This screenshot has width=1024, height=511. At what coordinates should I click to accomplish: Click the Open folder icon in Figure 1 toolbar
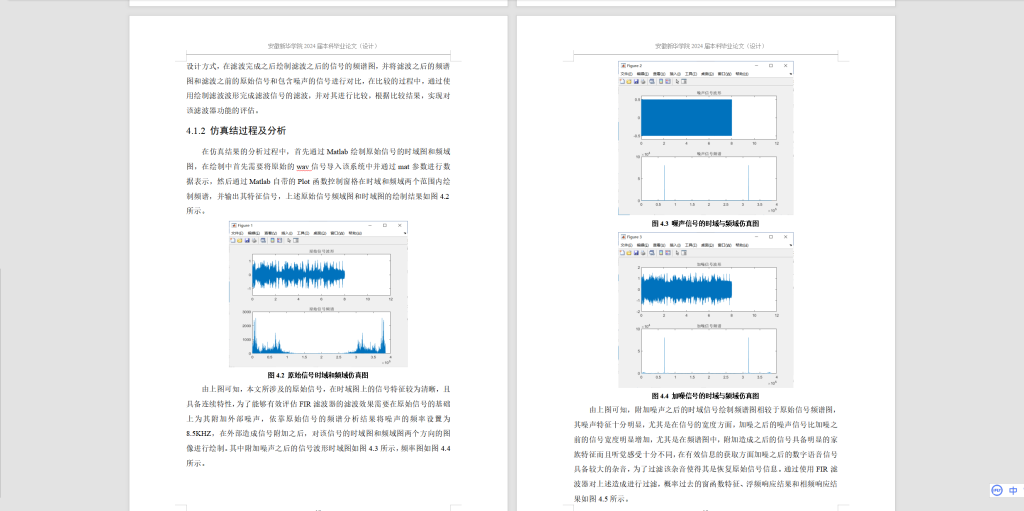(x=240, y=240)
